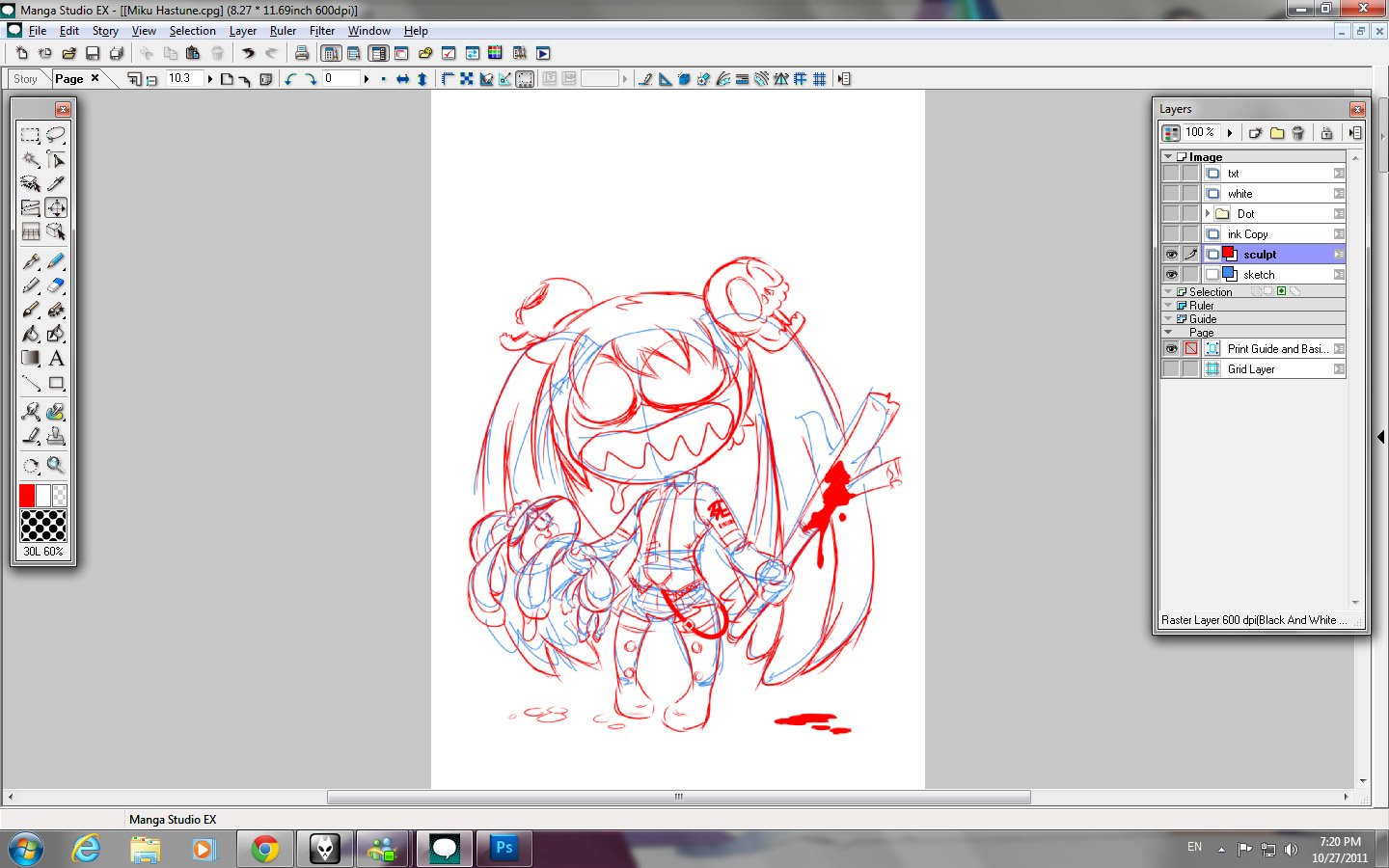The width and height of the screenshot is (1389, 868).
Task: Select the transparent color swatch
Action: [60, 496]
